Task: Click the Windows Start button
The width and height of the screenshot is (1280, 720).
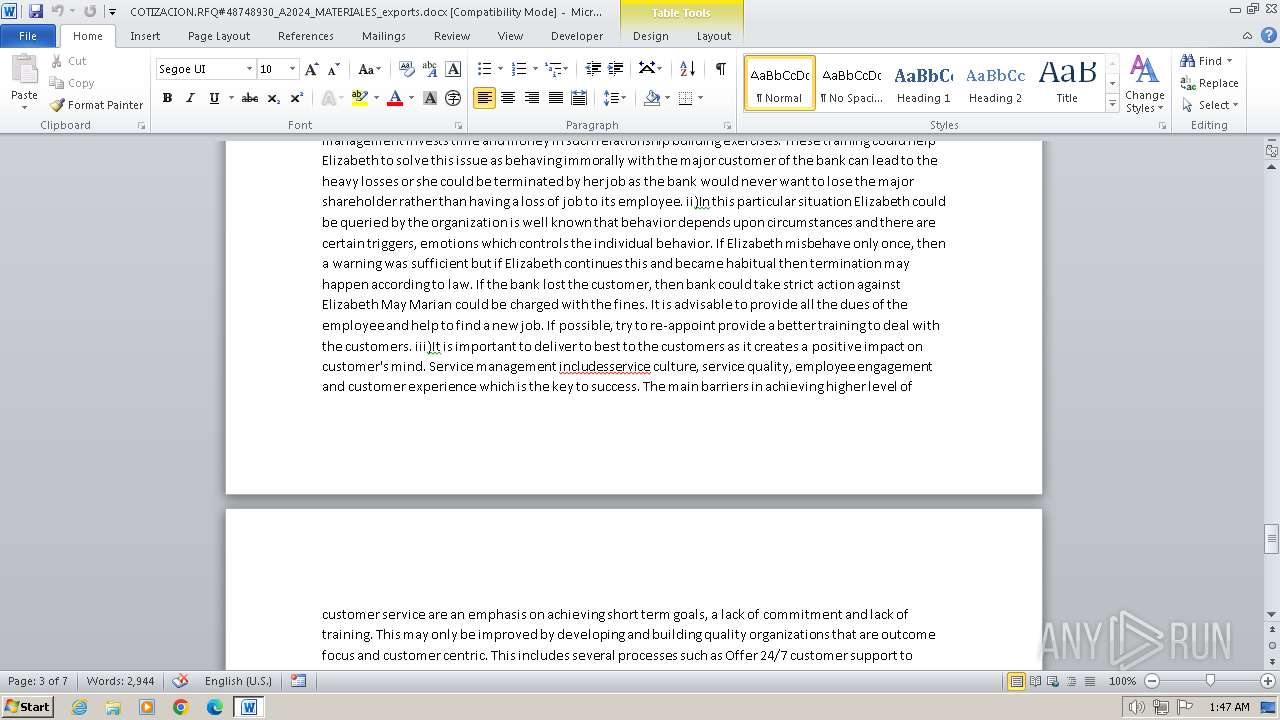Action: 27,707
